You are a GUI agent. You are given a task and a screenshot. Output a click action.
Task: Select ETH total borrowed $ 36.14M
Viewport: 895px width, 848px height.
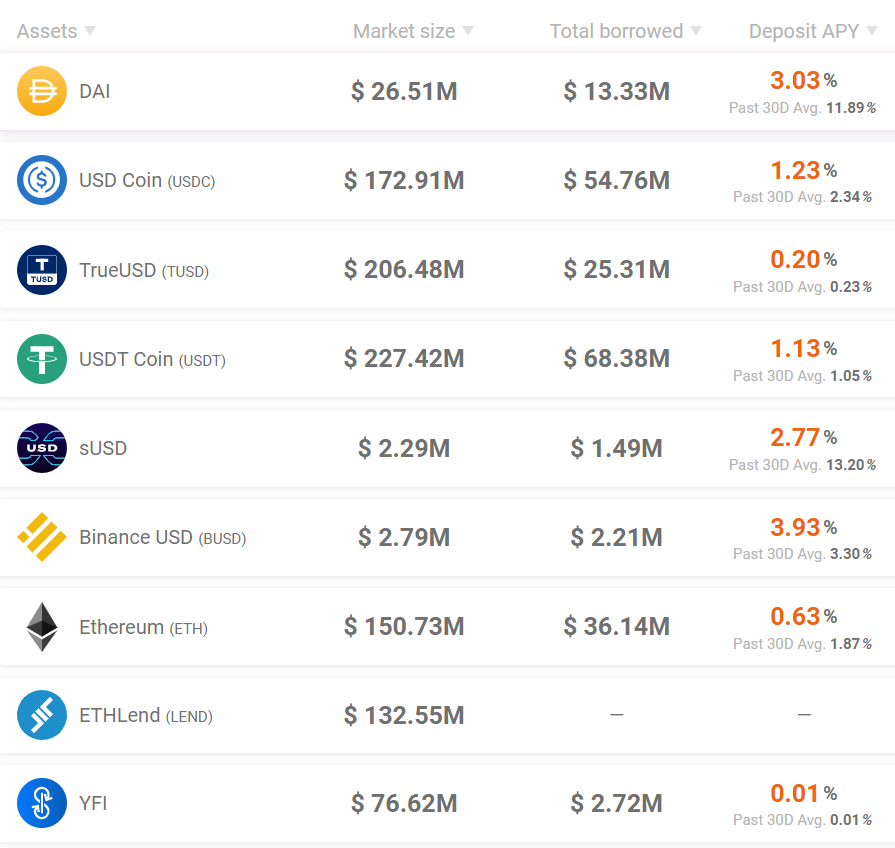tap(616, 626)
